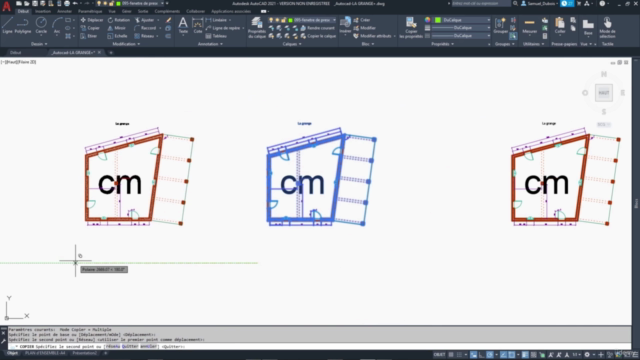640x360 pixels.
Task: Click the Rotation command
Action: 119,20
